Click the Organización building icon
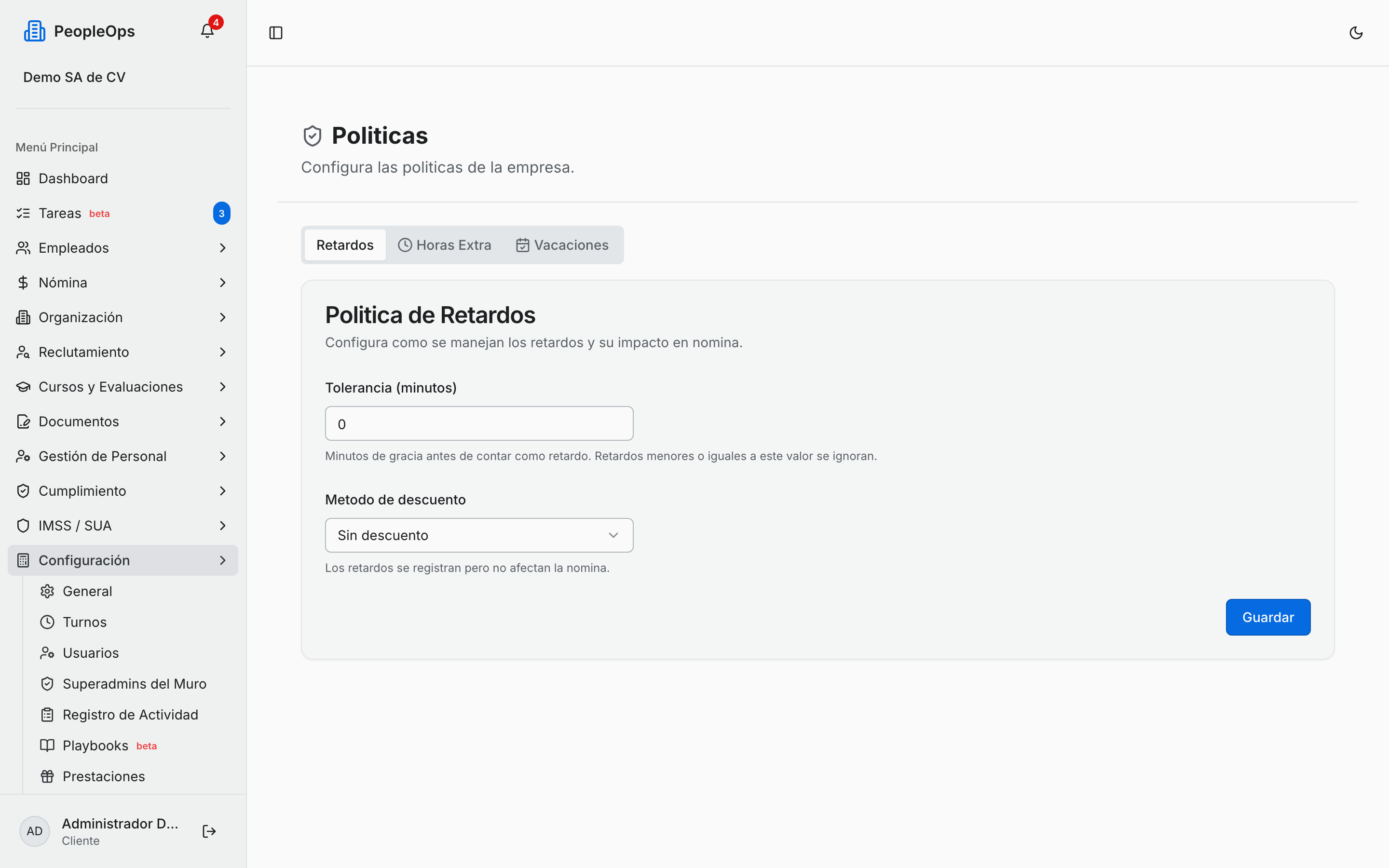 pyautogui.click(x=23, y=317)
